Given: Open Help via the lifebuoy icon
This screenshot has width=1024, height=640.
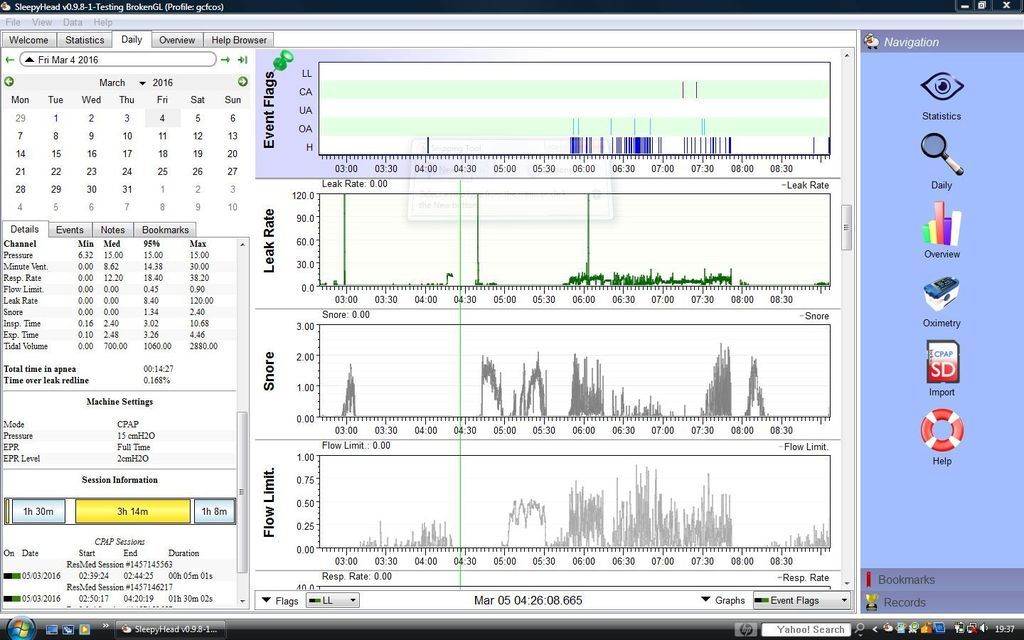Looking at the screenshot, I should pyautogui.click(x=942, y=430).
